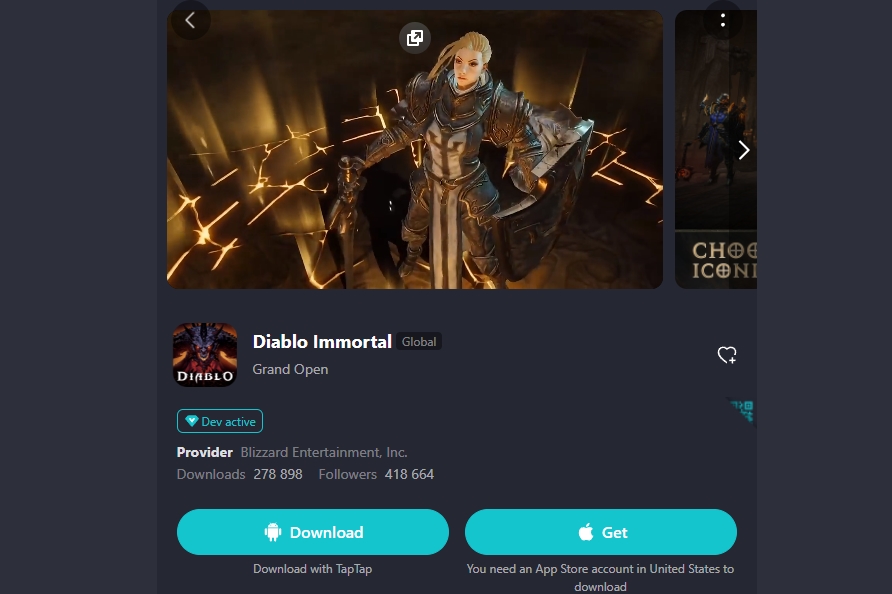The width and height of the screenshot is (892, 594).
Task: Click the Diablo game app icon
Action: (x=205, y=355)
